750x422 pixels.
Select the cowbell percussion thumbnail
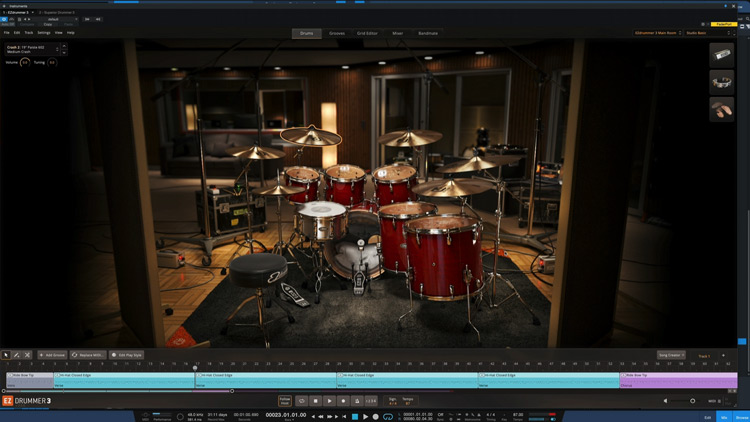[x=721, y=55]
